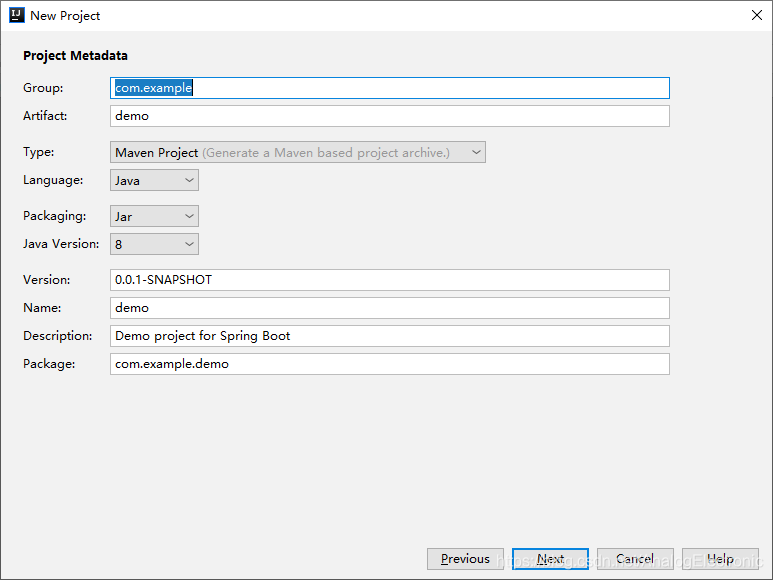773x580 pixels.
Task: Click the Package field com.example.demo
Action: pyautogui.click(x=389, y=364)
